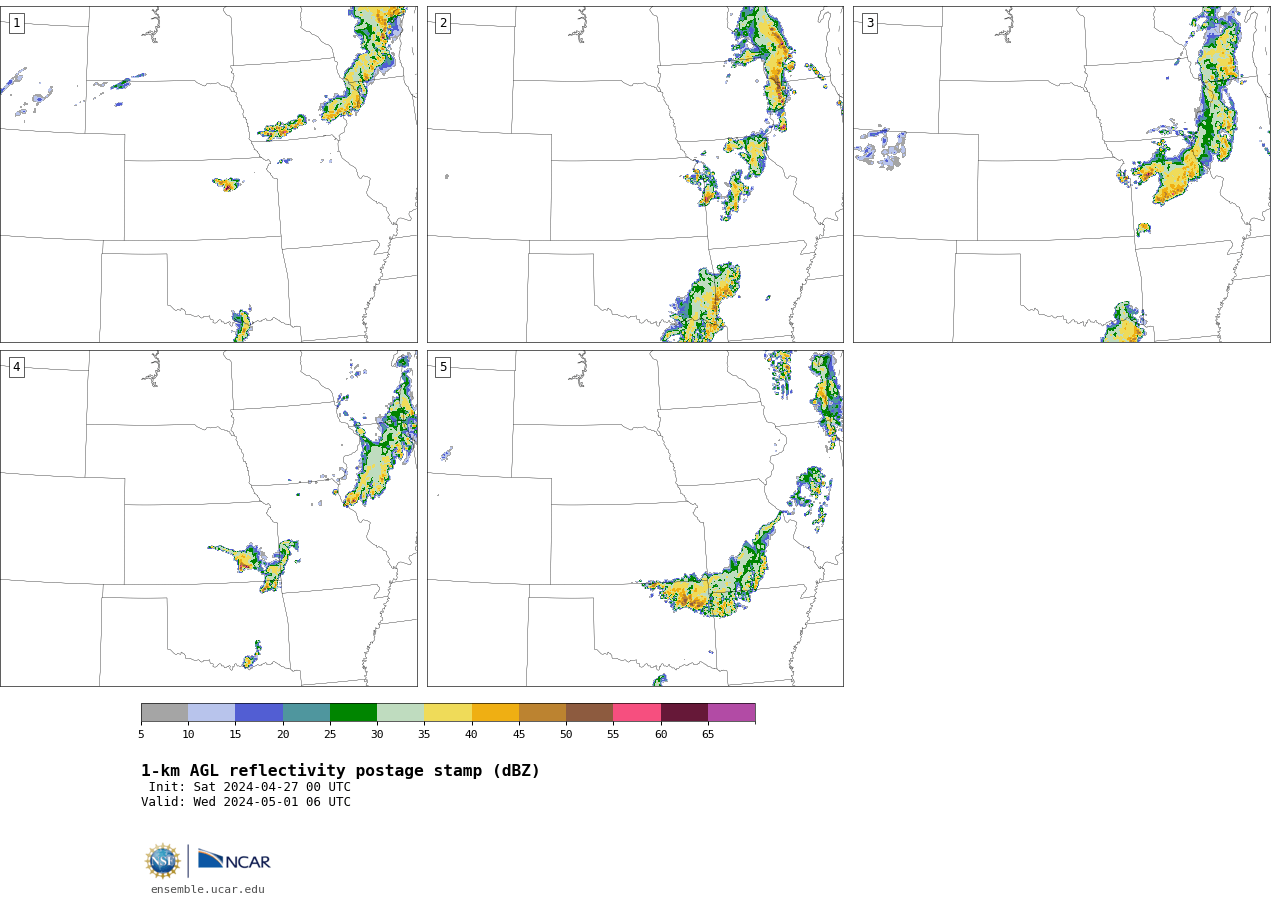Click the number 1 panel label
The height and width of the screenshot is (901, 1280).
coord(17,23)
